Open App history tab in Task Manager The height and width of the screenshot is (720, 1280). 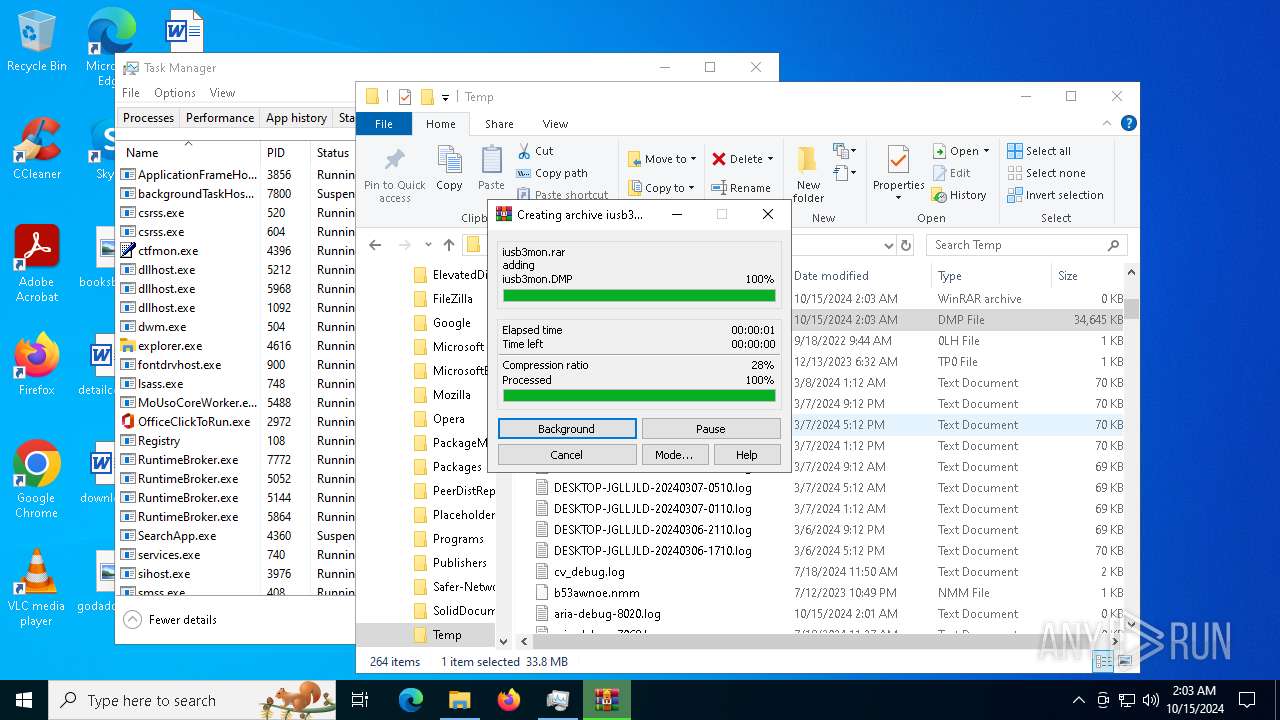click(296, 117)
